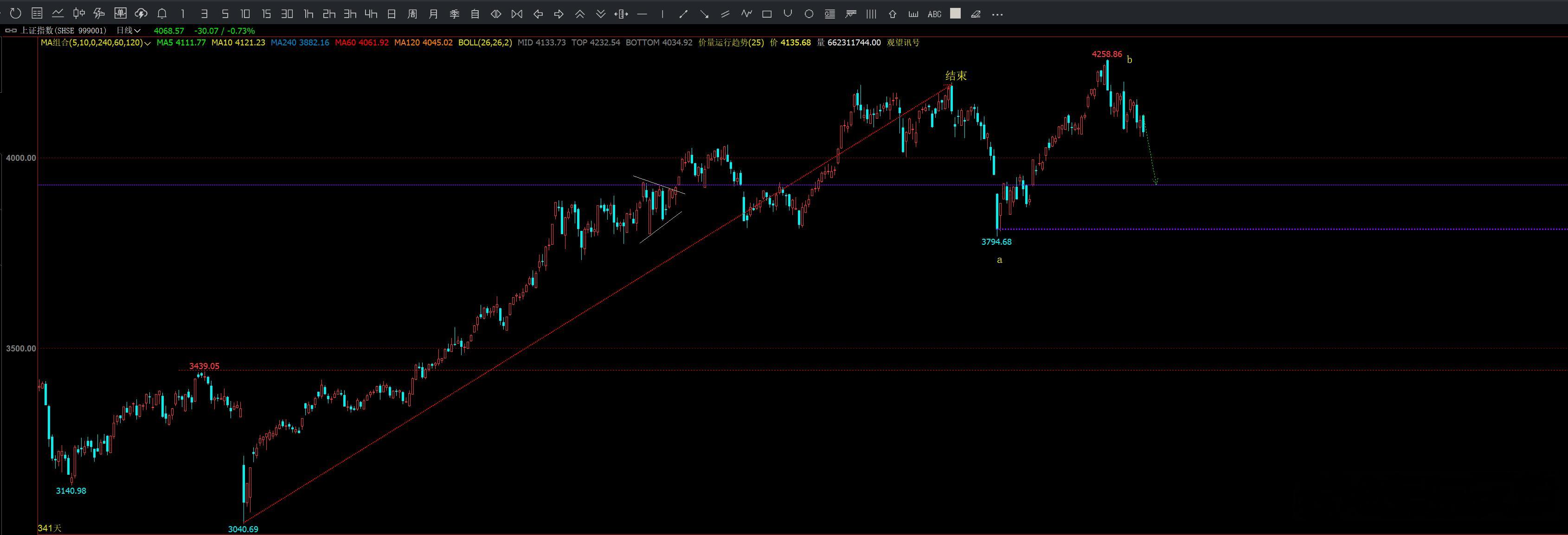Select the quarterly (季) period
This screenshot has height=535, width=1568.
point(455,13)
